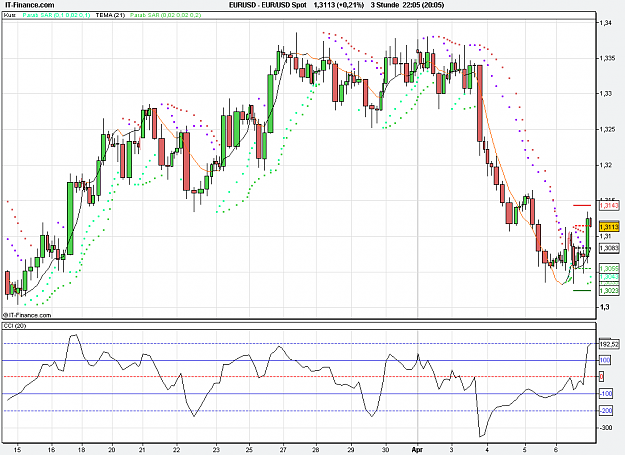Viewport: 625px width, 455px height.
Task: Click the '20' date axis label
Action: pos(112,449)
